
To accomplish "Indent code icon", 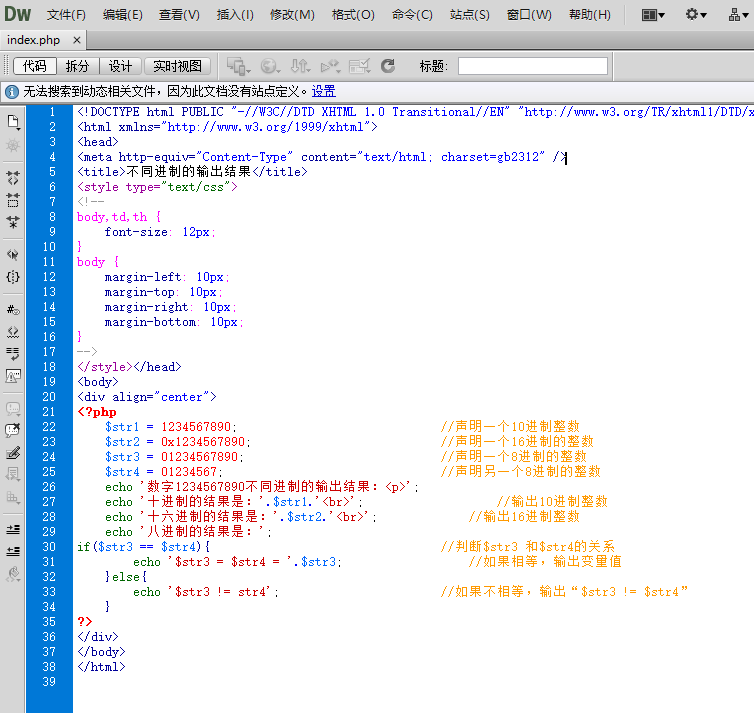I will pos(13,529).
